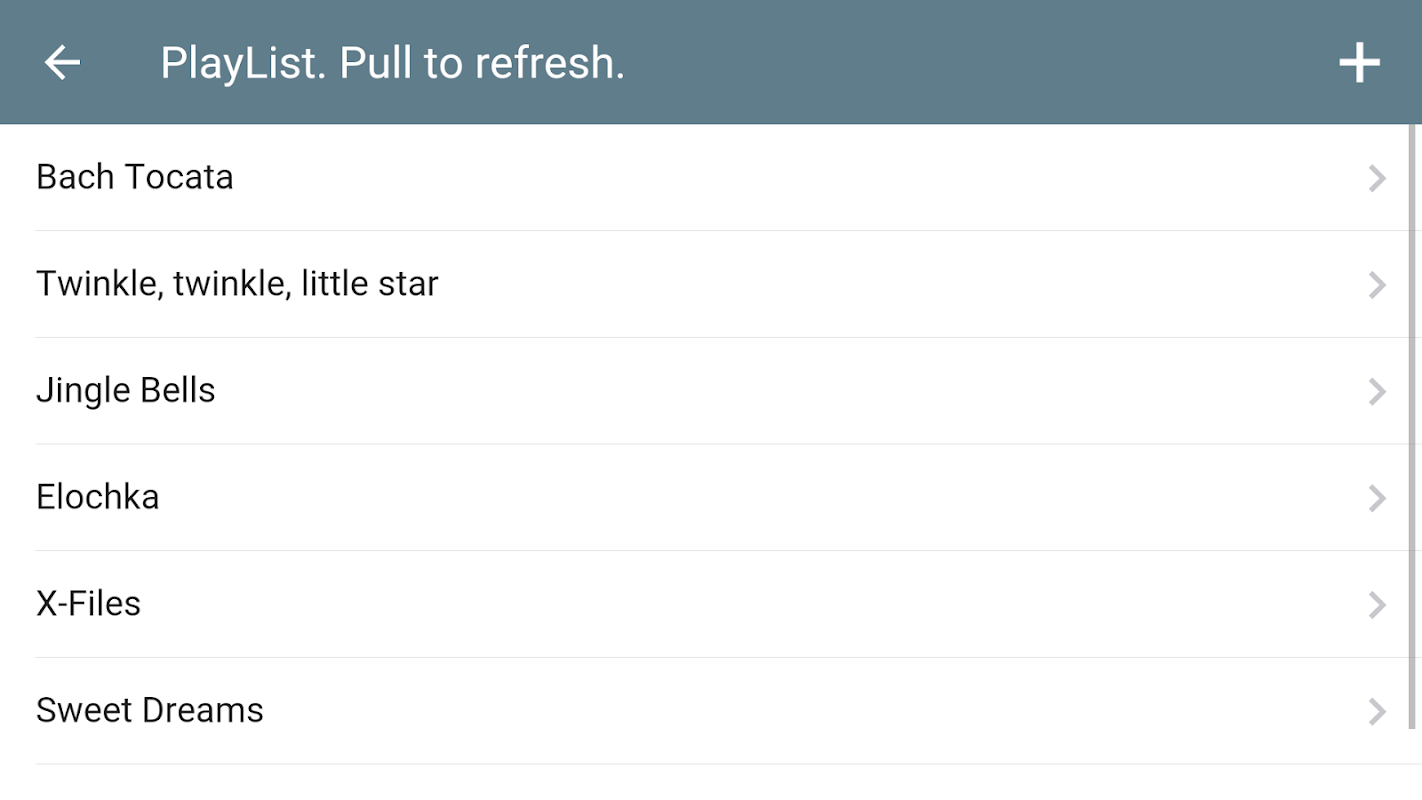Hit the Sweet Dreams chevron arrow
This screenshot has width=1422, height=800.
click(1377, 711)
